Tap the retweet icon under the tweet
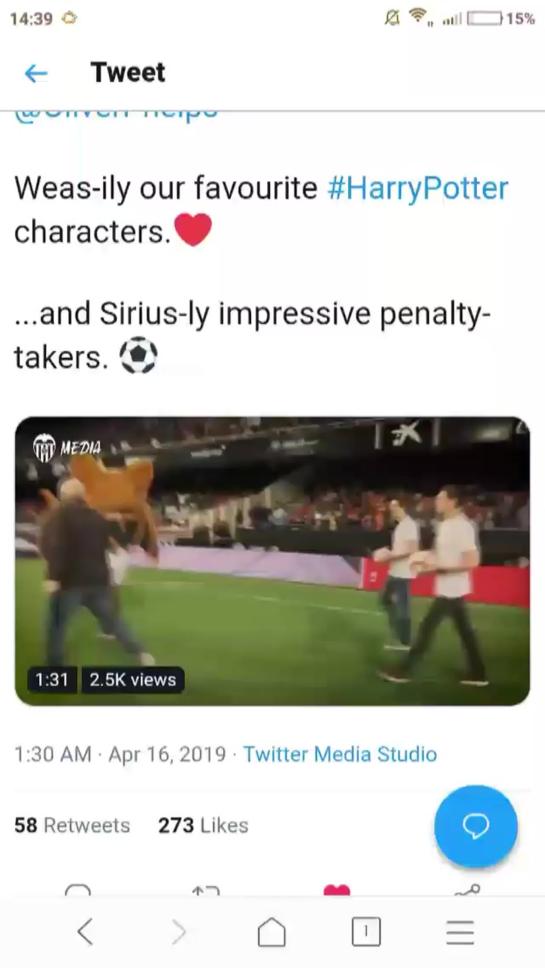This screenshot has width=545, height=968. click(x=207, y=890)
